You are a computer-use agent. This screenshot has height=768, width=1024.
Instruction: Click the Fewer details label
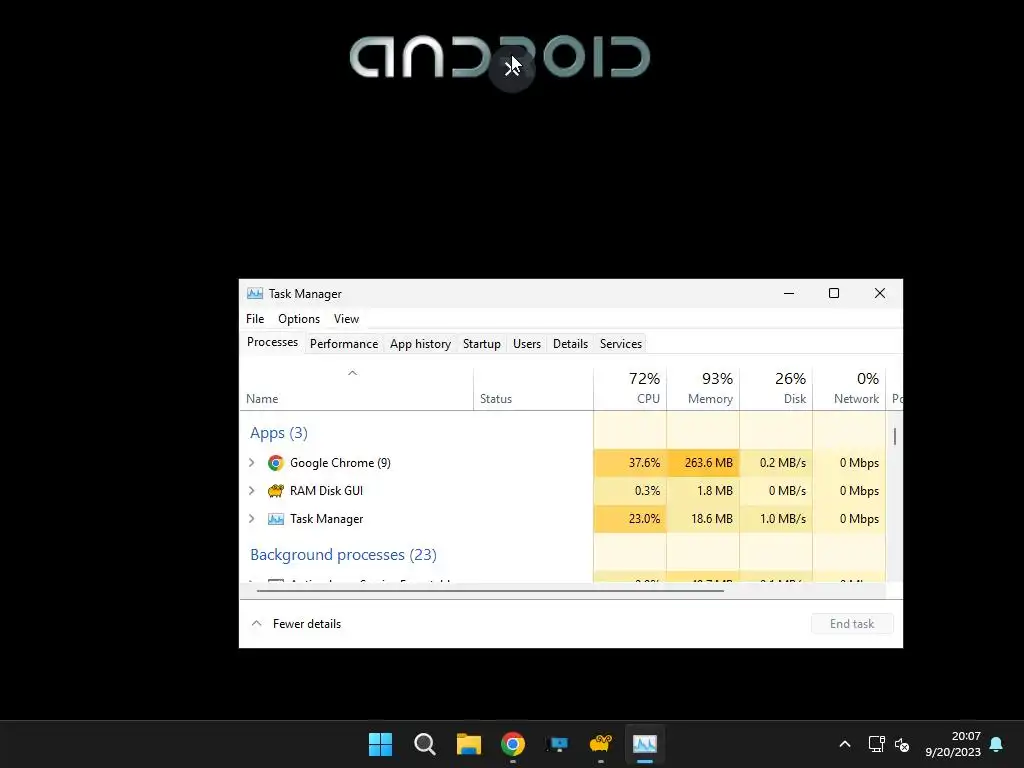(x=307, y=624)
